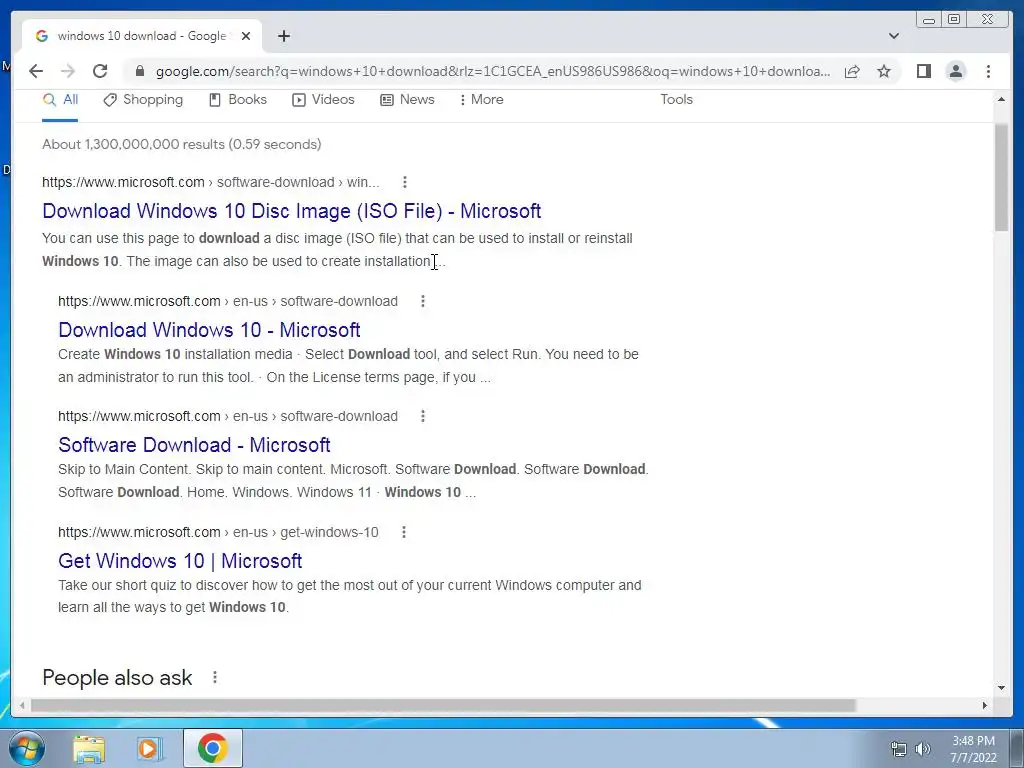The height and width of the screenshot is (768, 1024).
Task: Close the 'windows 10 download' tab
Action: click(246, 36)
